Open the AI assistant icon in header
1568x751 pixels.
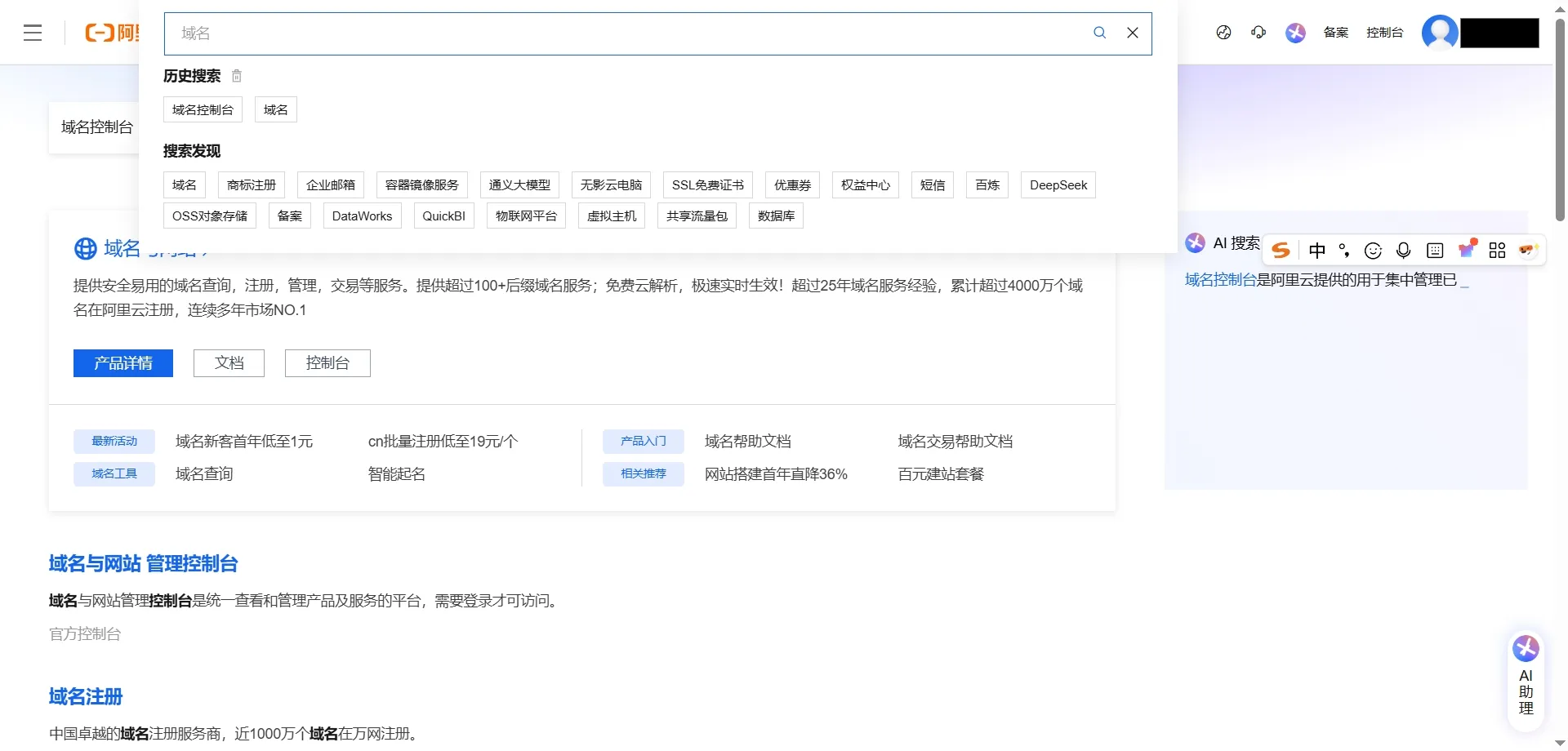pyautogui.click(x=1295, y=33)
